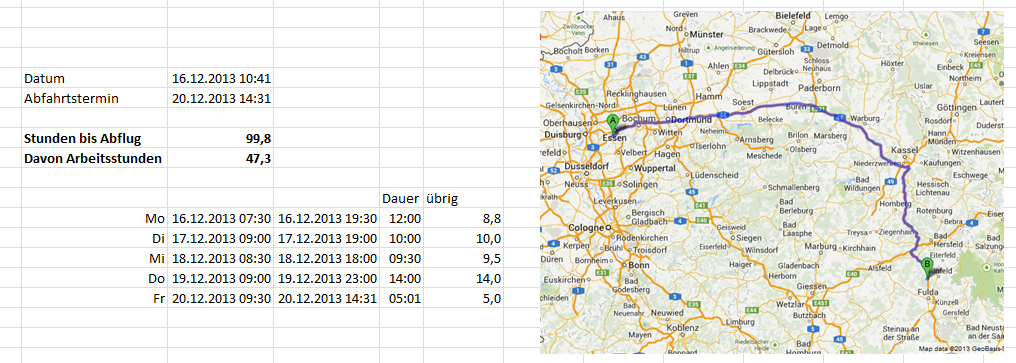This screenshot has width=1016, height=363.
Task: Select duration cell 09:30
Action: (x=401, y=259)
